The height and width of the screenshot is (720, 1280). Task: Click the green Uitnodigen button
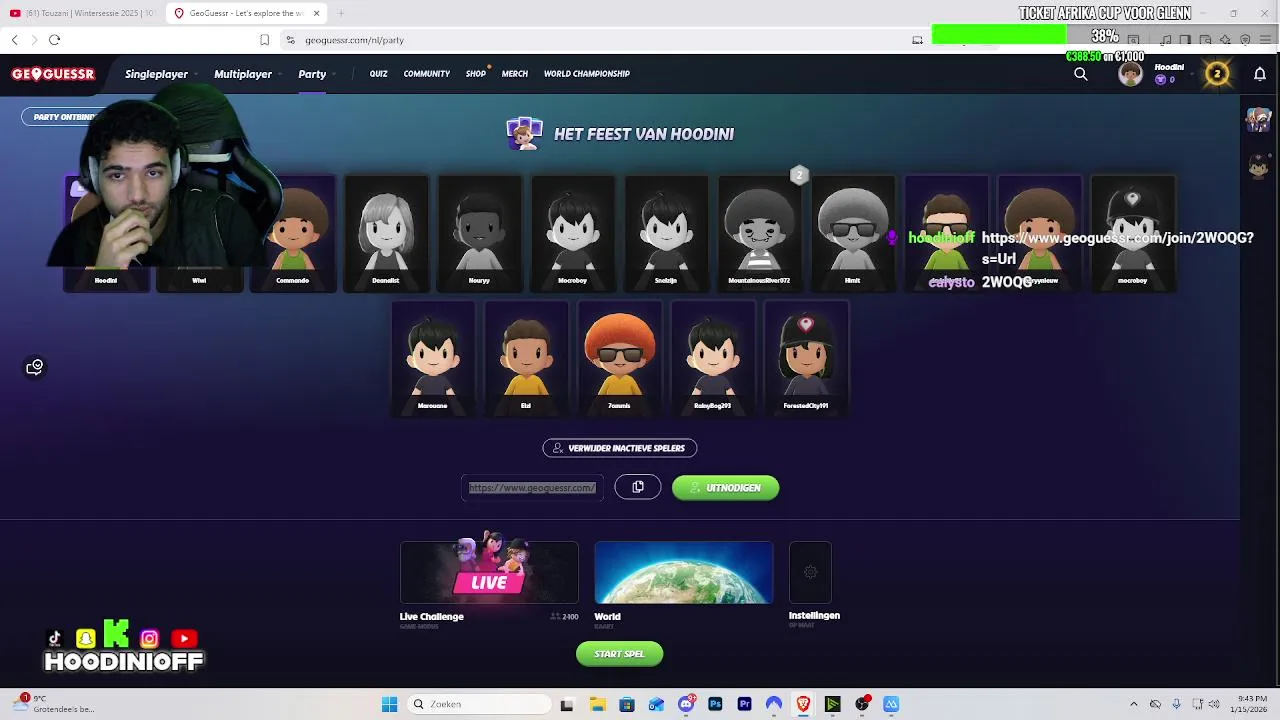pyautogui.click(x=726, y=488)
